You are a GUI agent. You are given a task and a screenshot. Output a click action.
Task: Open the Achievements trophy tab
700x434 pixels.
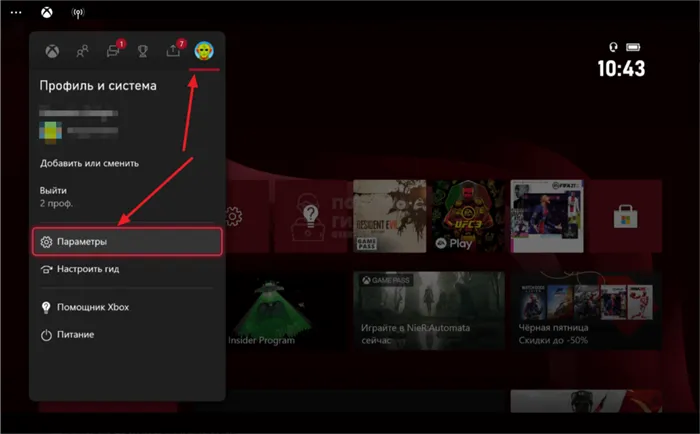[143, 51]
